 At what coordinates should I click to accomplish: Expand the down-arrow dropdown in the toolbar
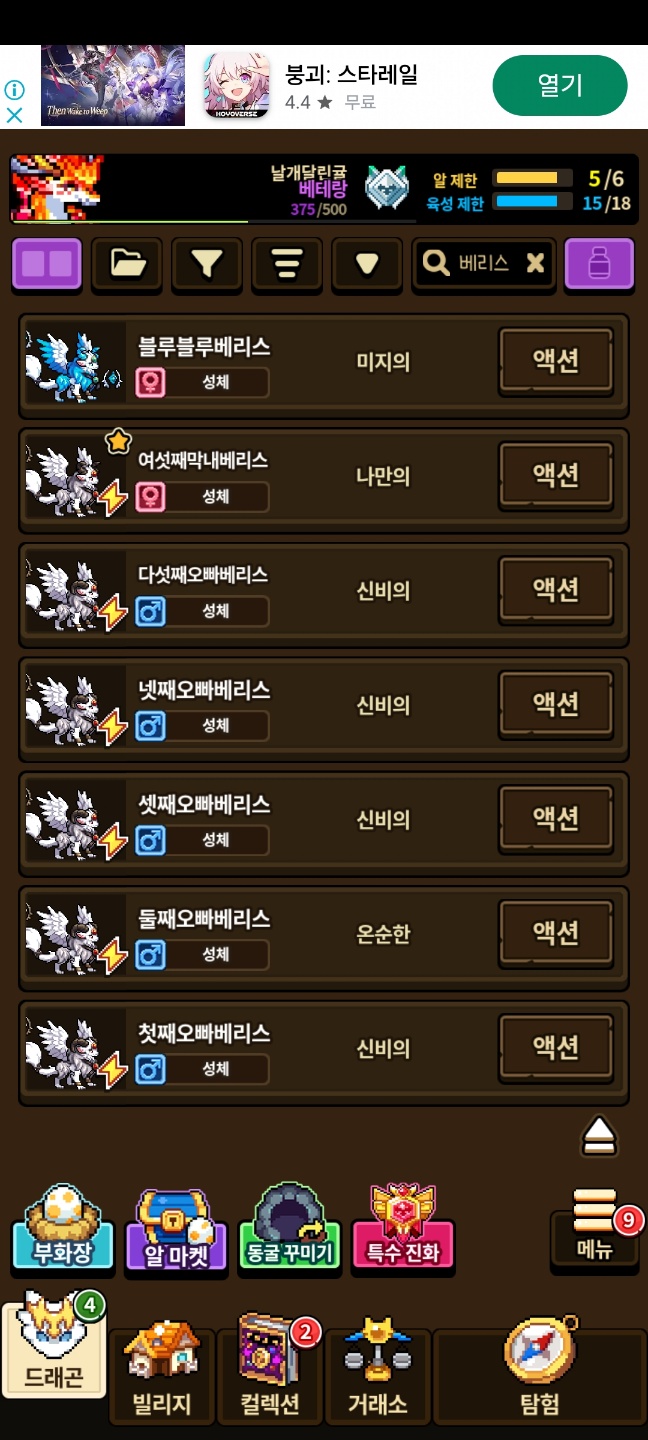tap(367, 264)
